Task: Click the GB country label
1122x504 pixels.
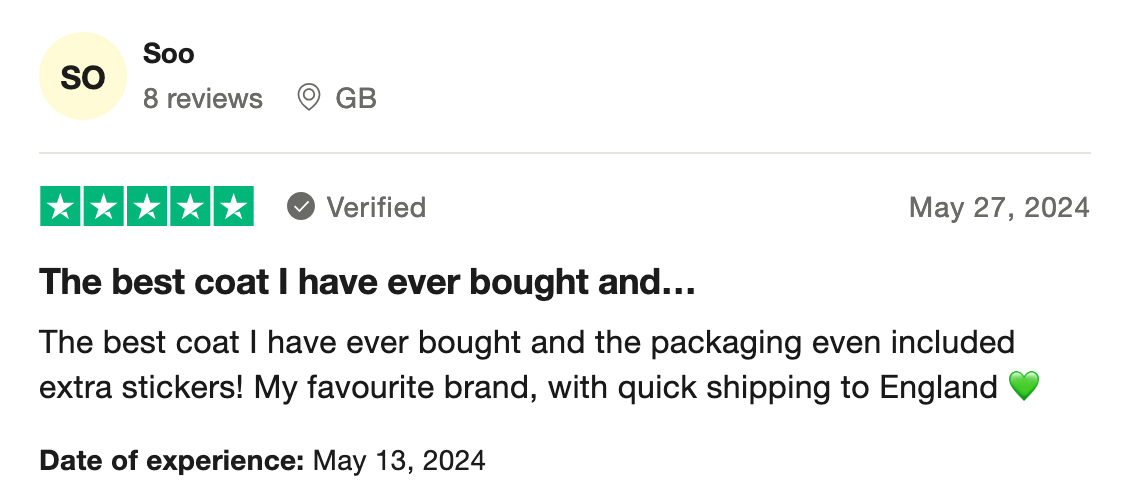Action: tap(356, 99)
